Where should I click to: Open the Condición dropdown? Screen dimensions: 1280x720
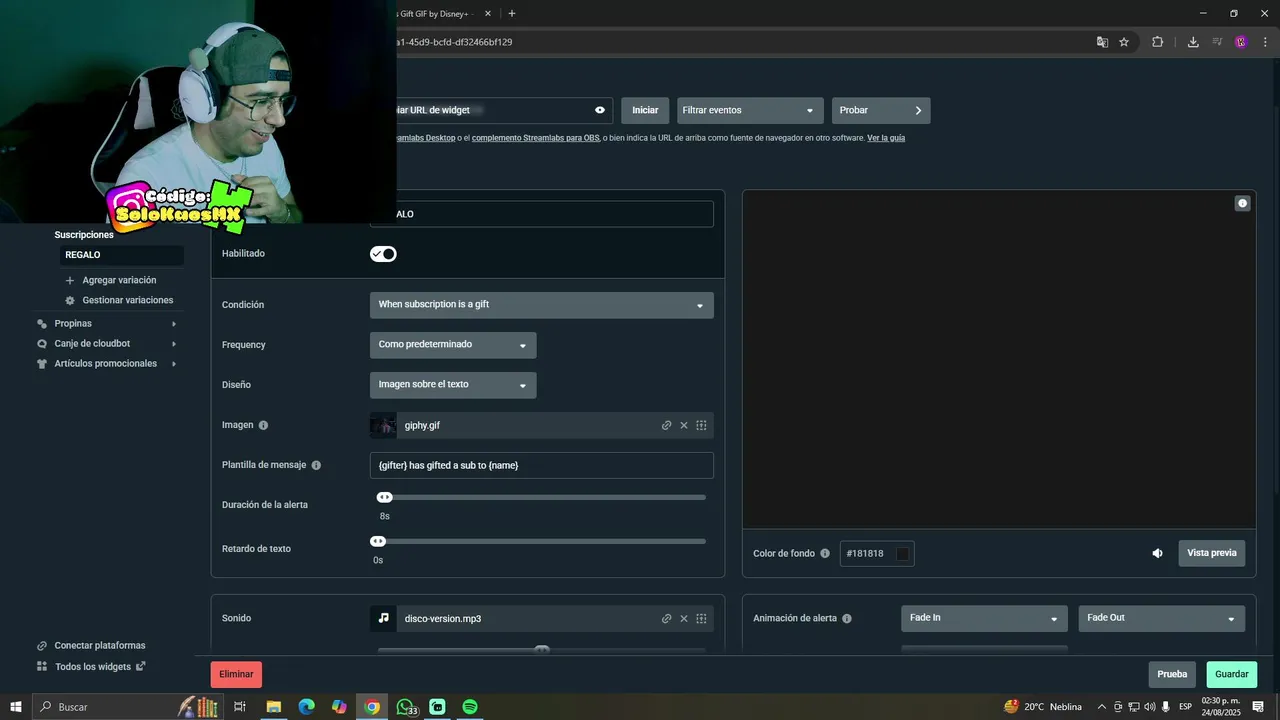[x=542, y=305]
